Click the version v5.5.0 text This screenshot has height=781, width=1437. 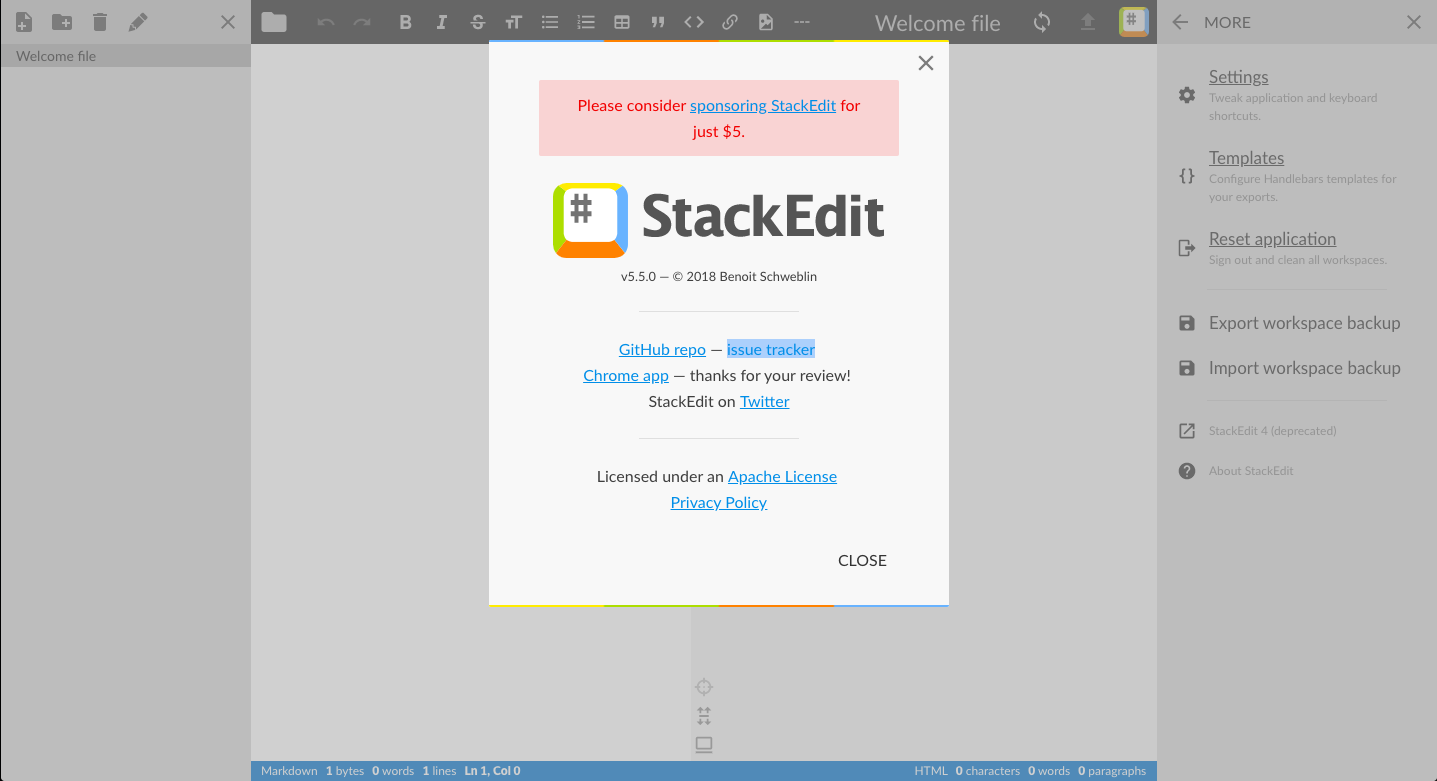tap(638, 276)
